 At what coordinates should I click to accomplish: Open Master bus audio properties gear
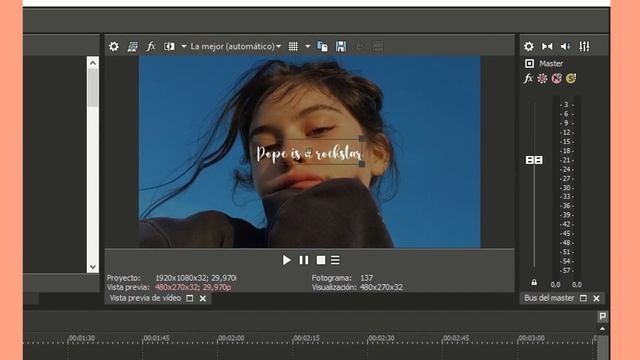click(x=529, y=47)
